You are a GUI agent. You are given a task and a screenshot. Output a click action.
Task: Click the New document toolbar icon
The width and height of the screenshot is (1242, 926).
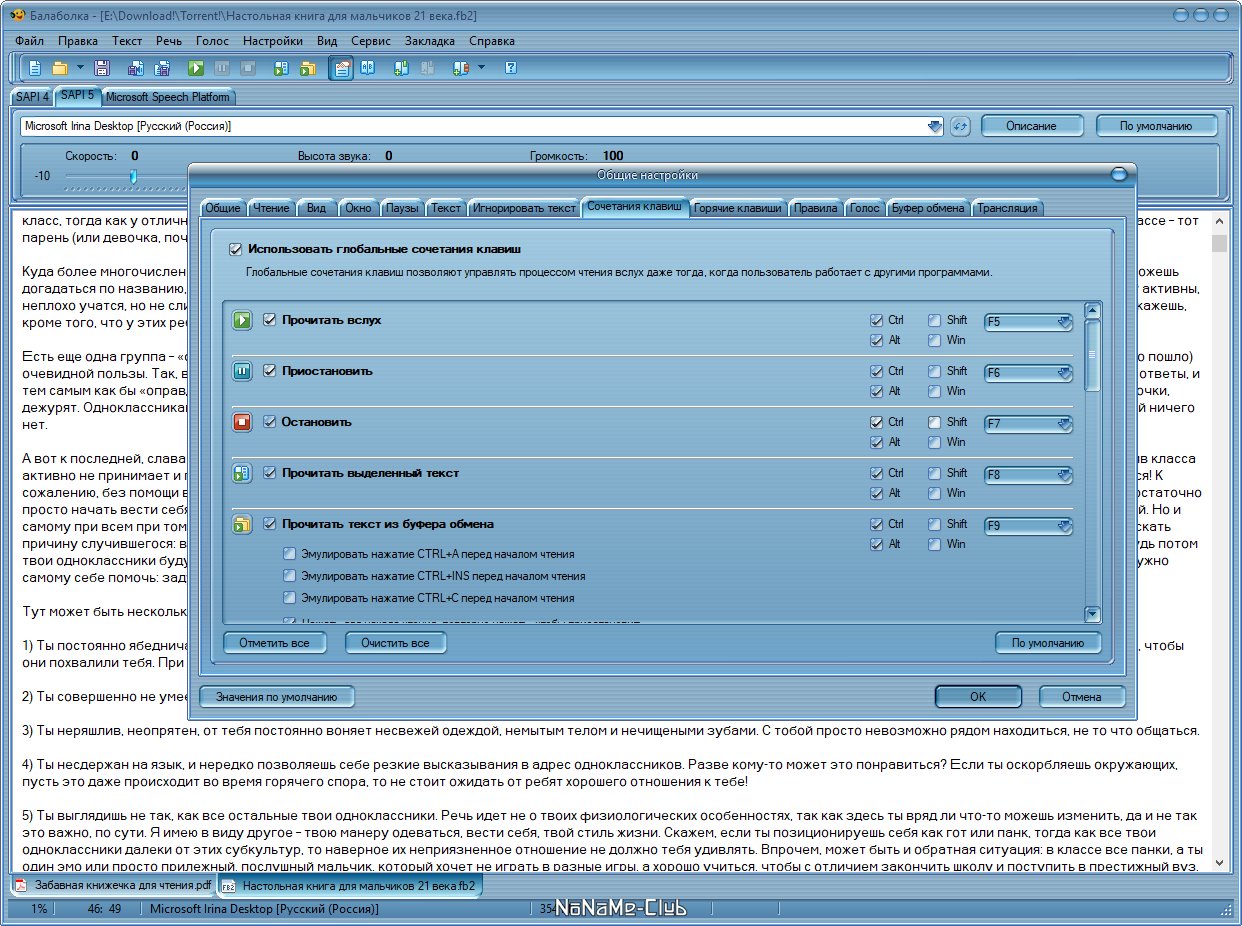35,68
